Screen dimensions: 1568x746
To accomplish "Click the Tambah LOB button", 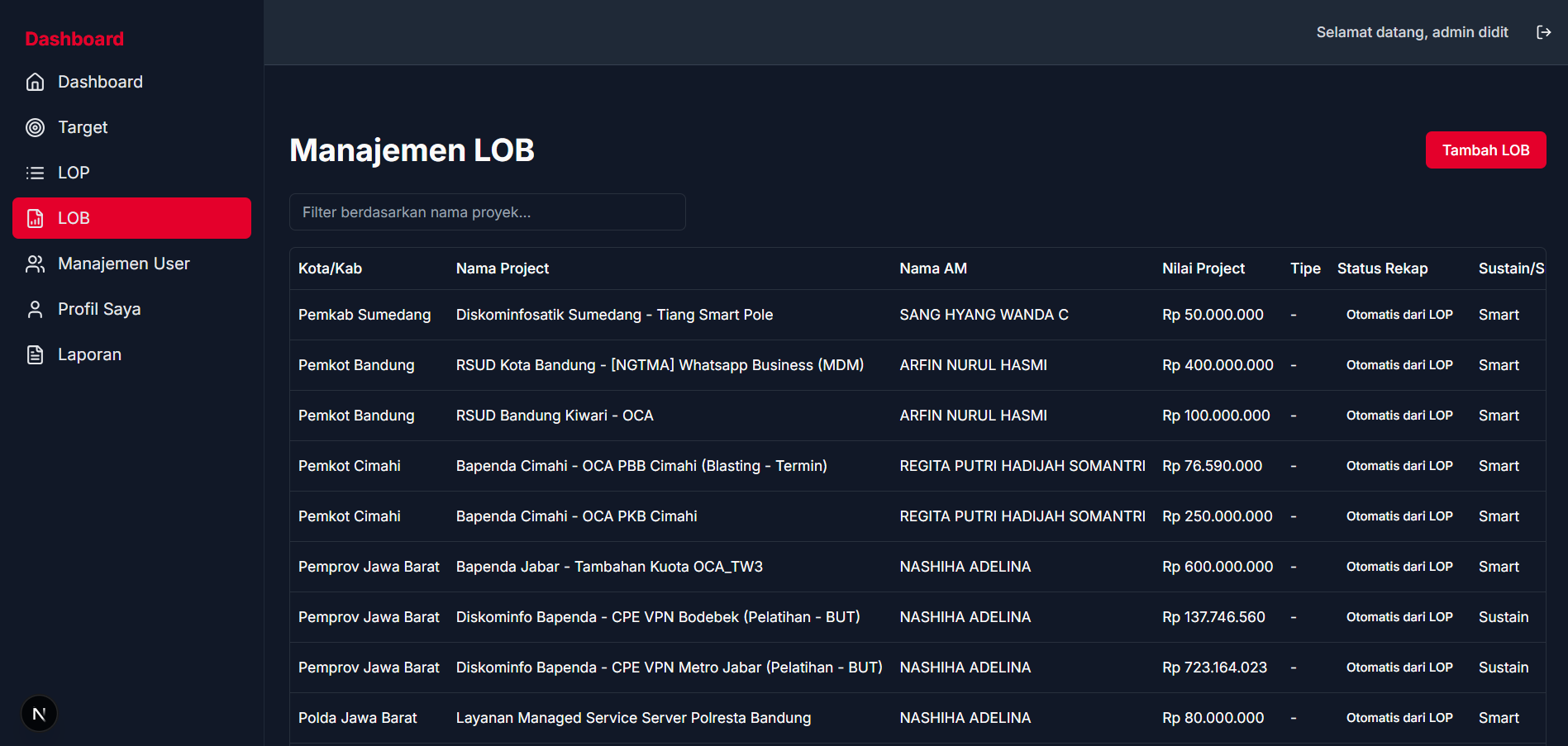I will pyautogui.click(x=1485, y=150).
